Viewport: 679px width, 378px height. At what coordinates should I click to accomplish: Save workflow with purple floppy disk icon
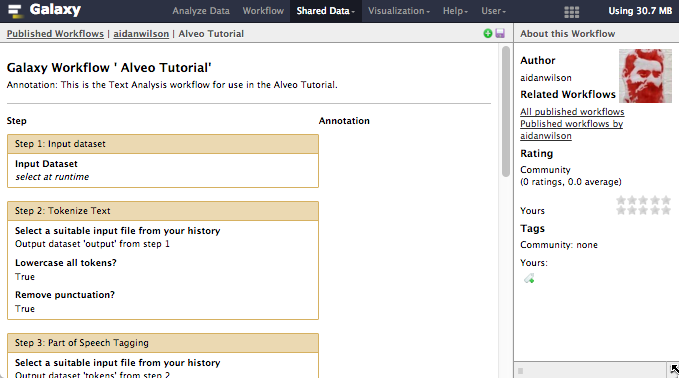500,33
